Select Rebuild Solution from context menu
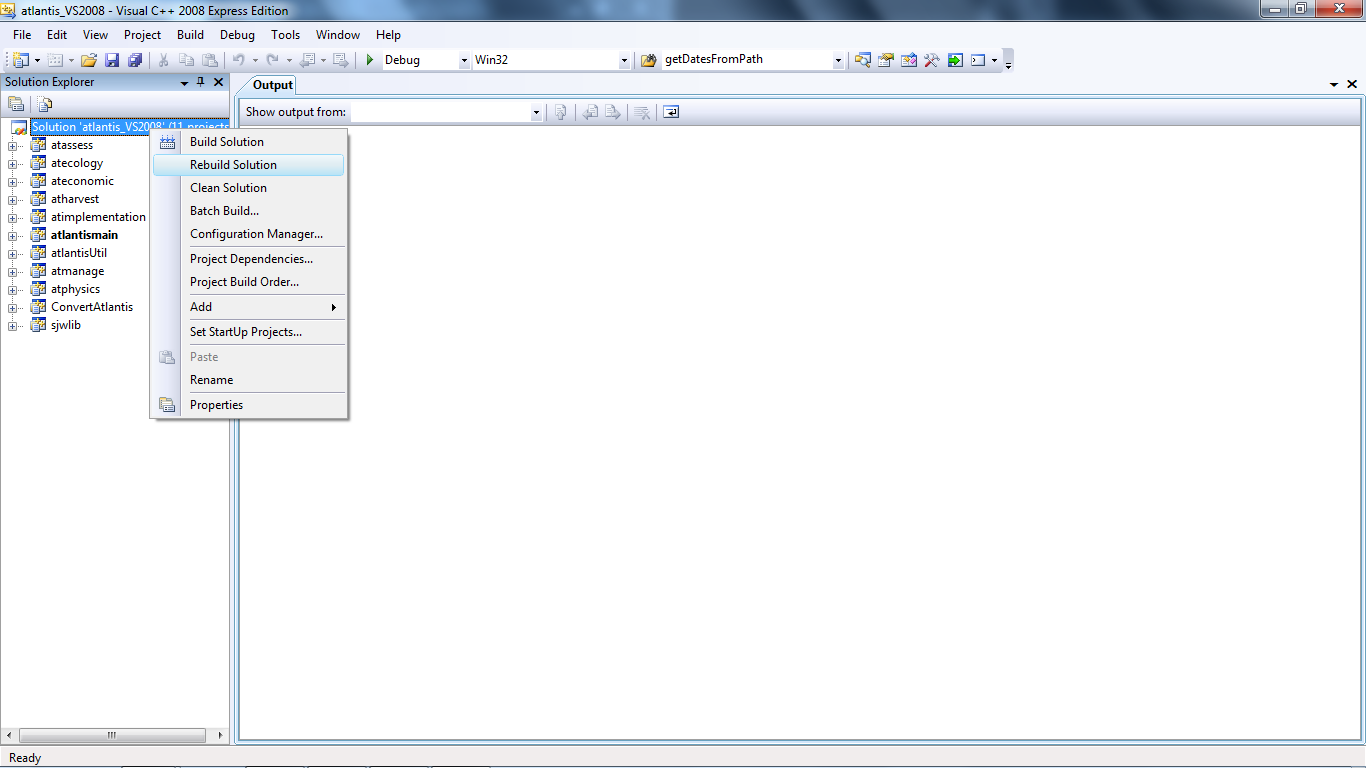The height and width of the screenshot is (768, 1366). pos(233,165)
